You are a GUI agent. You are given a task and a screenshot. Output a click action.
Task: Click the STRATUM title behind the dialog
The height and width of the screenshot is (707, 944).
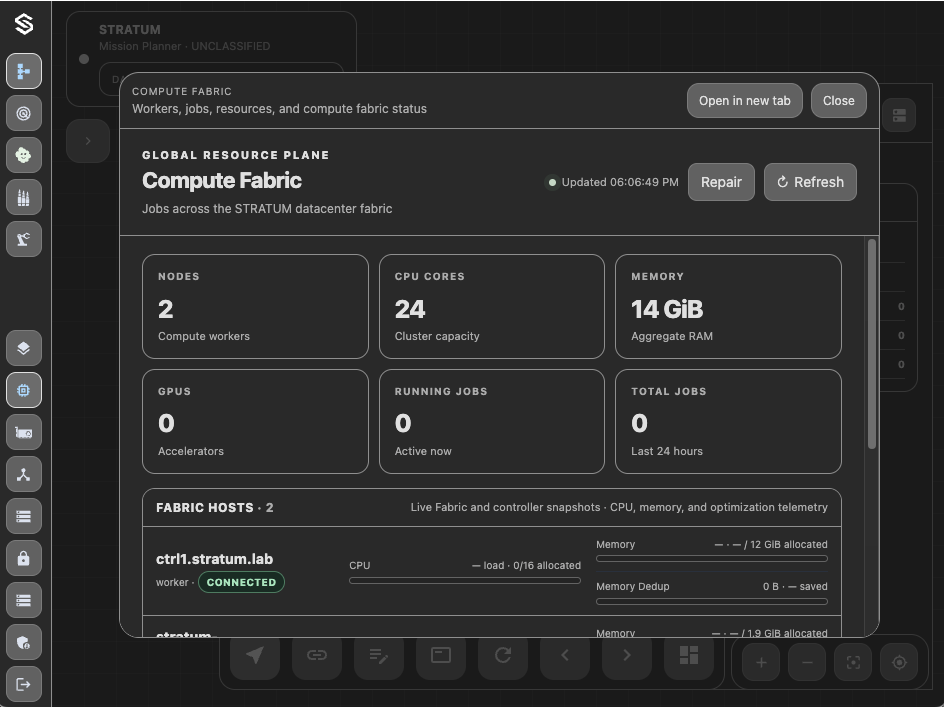[130, 30]
